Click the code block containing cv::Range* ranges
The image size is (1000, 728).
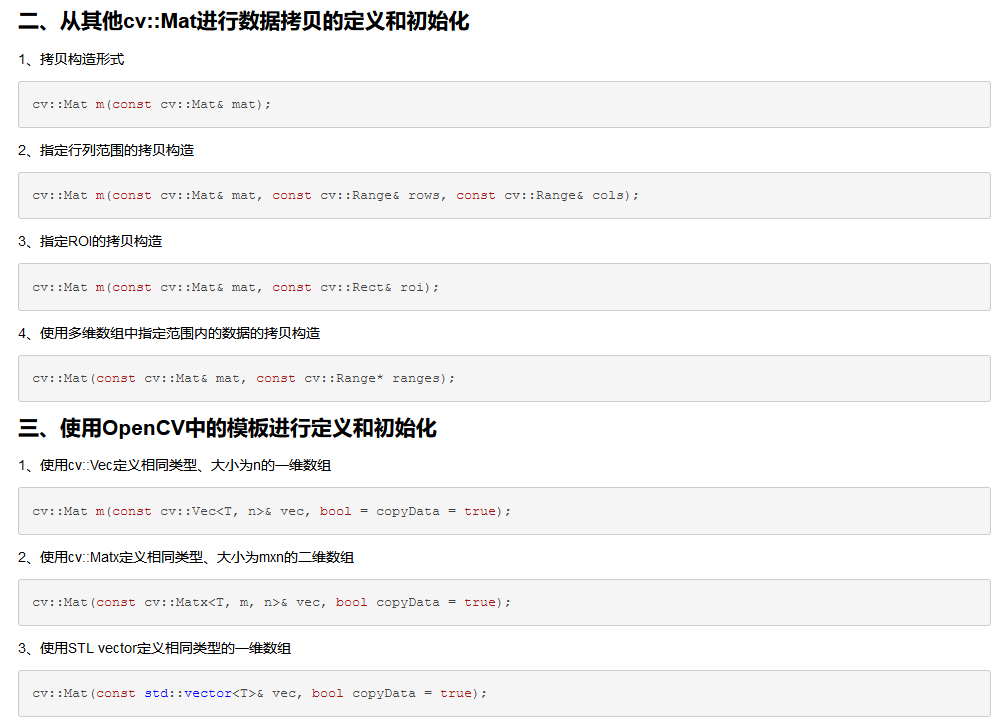(500, 378)
